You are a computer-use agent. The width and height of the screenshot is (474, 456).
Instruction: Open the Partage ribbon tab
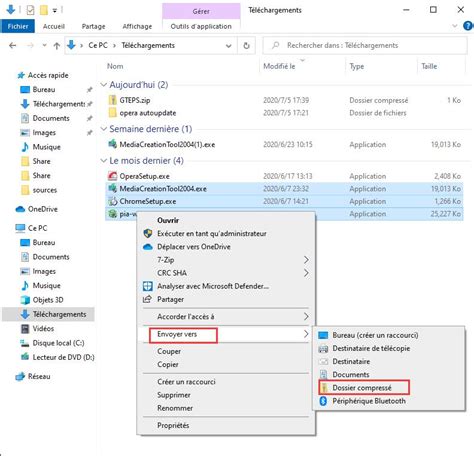(93, 26)
